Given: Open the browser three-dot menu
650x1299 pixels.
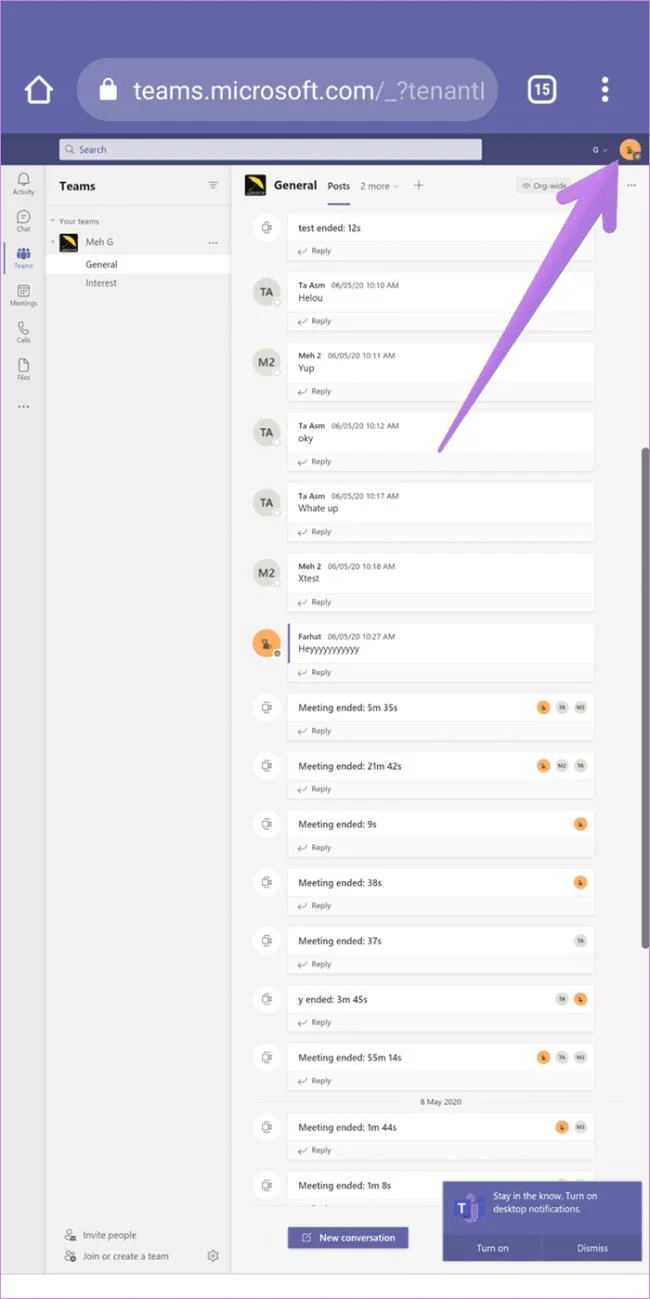Looking at the screenshot, I should 605,90.
